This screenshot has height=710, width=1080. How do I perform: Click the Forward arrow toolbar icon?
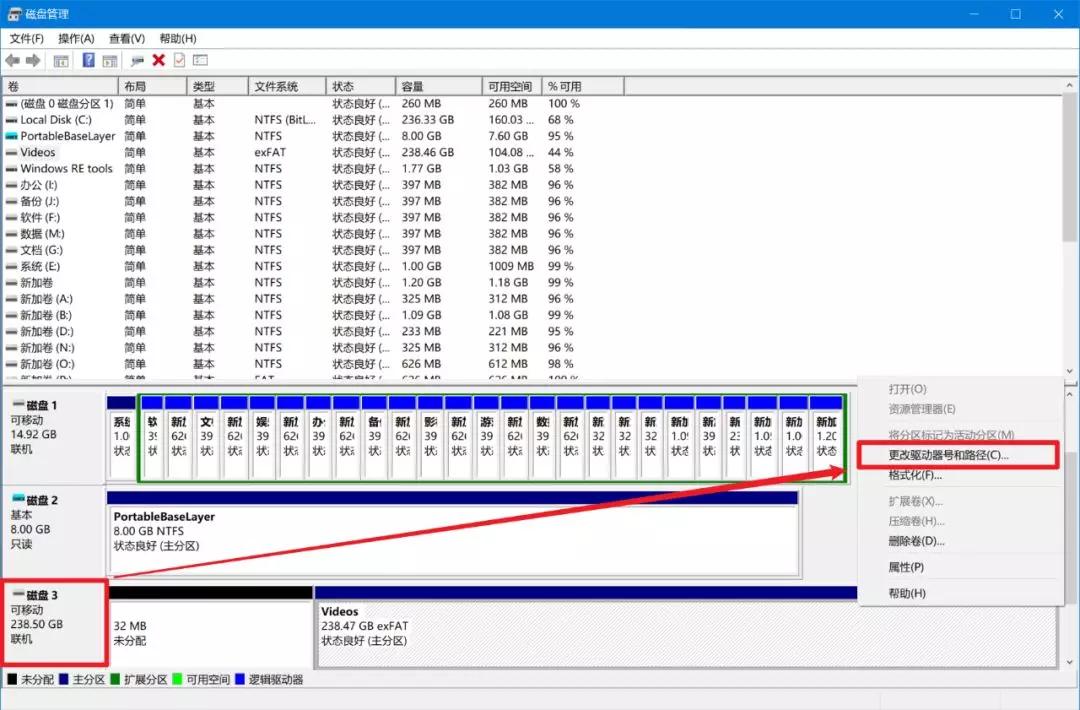pyautogui.click(x=33, y=61)
